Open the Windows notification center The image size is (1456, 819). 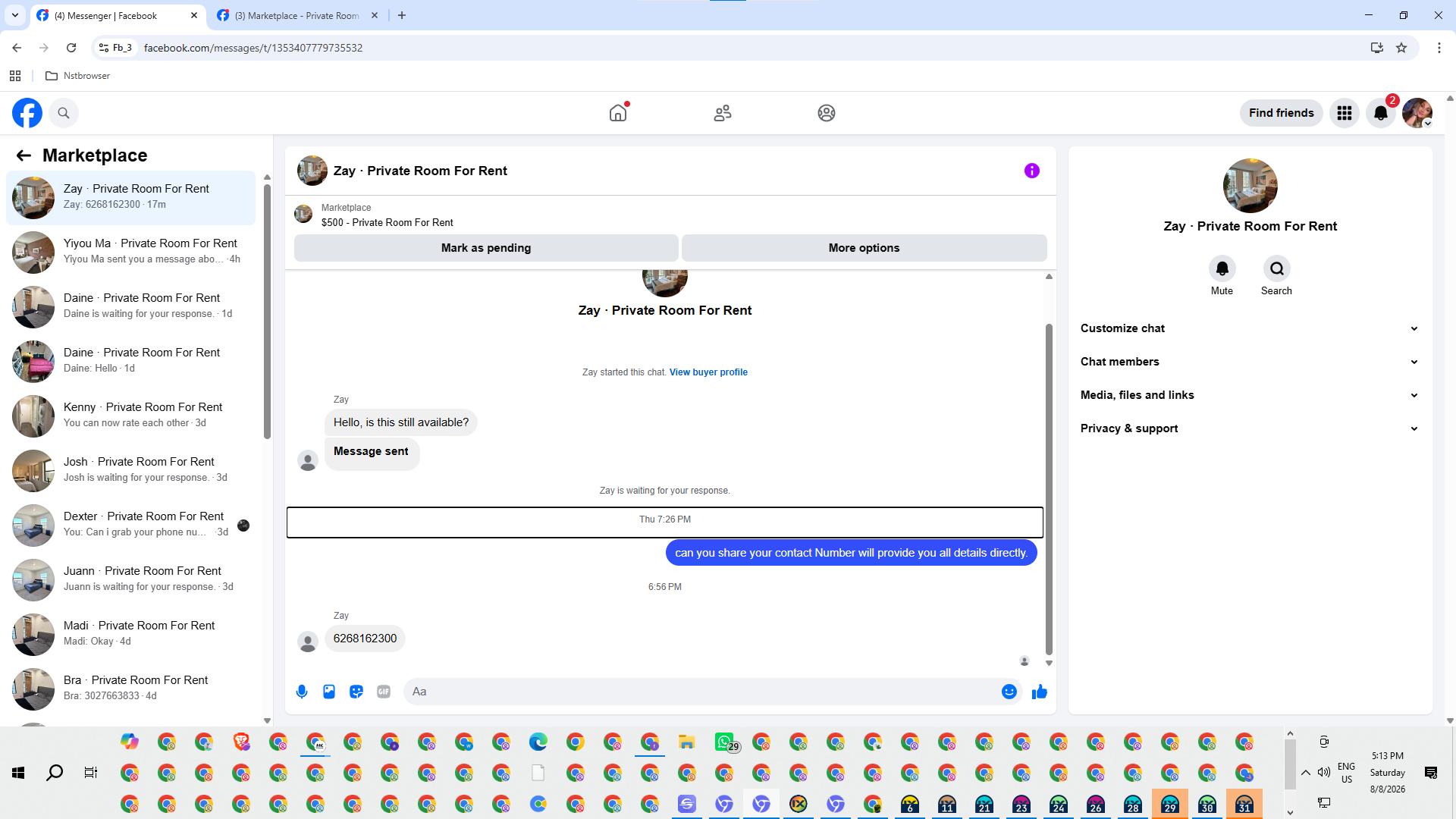pos(1431,773)
